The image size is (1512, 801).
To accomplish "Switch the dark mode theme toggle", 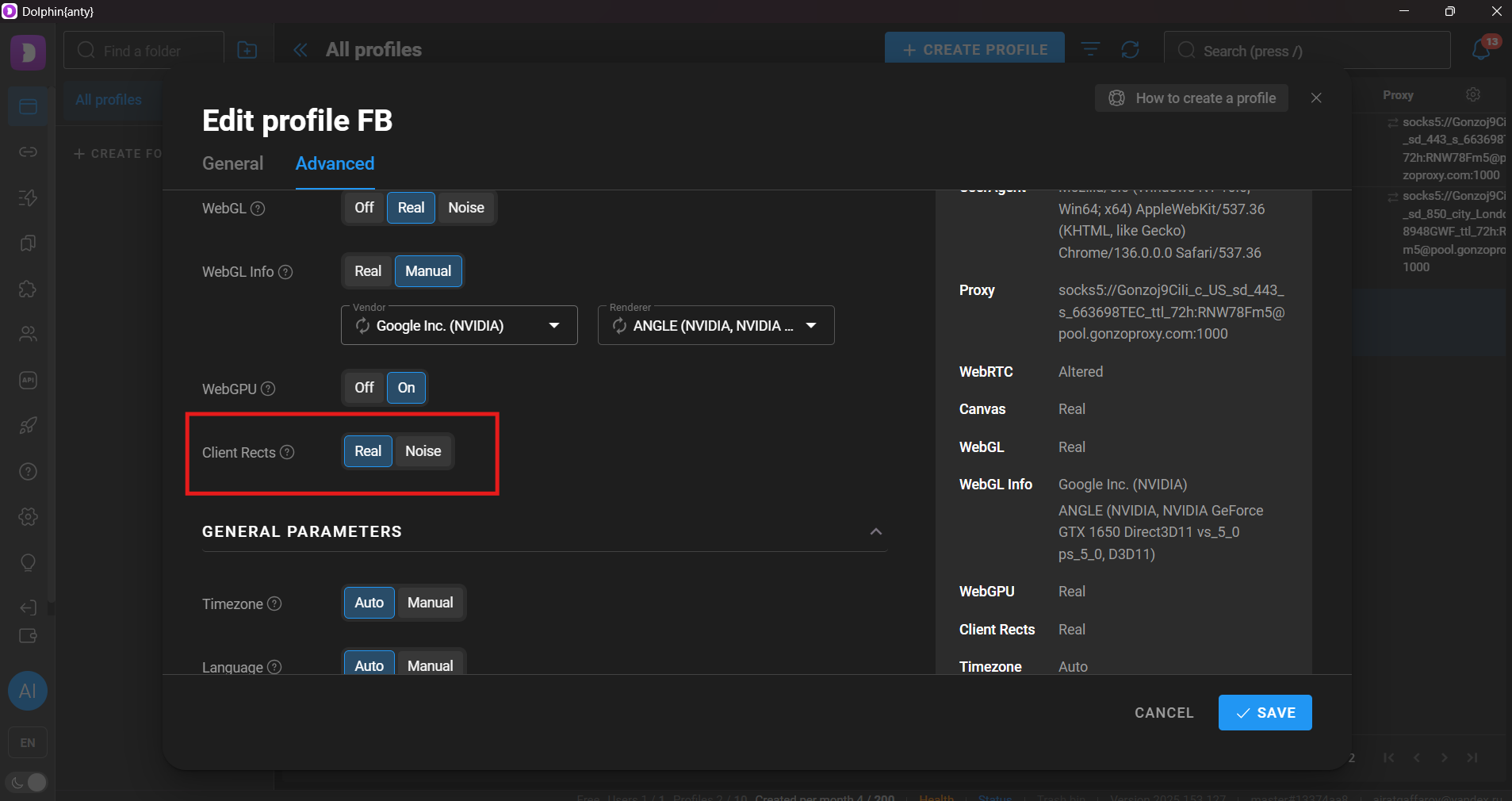I will click(x=28, y=782).
